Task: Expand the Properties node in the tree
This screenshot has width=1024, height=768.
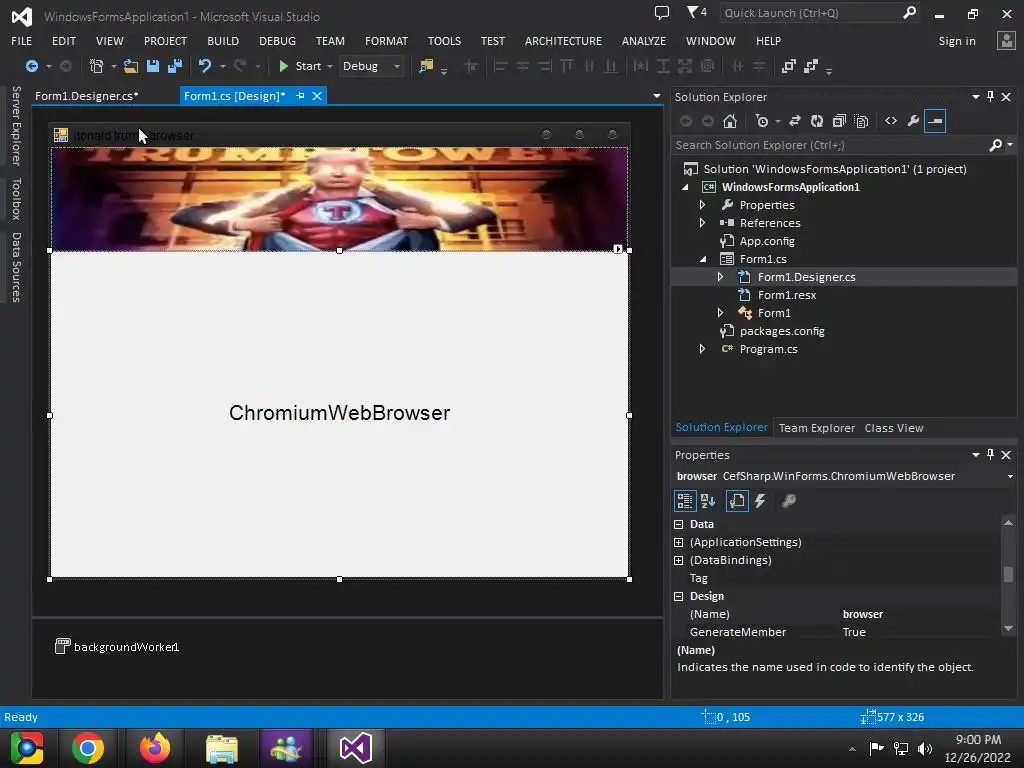Action: 703,205
